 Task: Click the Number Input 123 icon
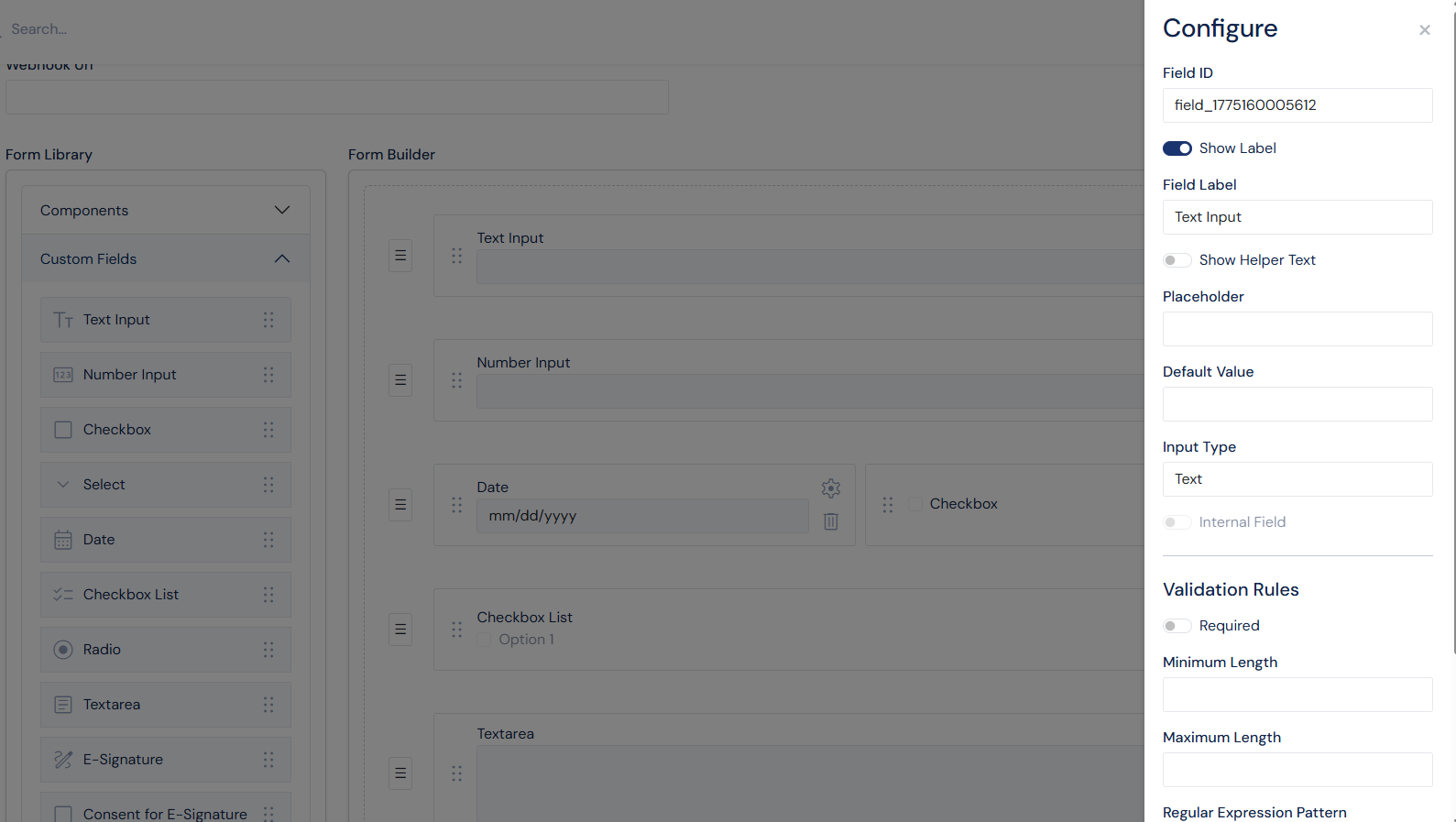pos(62,374)
